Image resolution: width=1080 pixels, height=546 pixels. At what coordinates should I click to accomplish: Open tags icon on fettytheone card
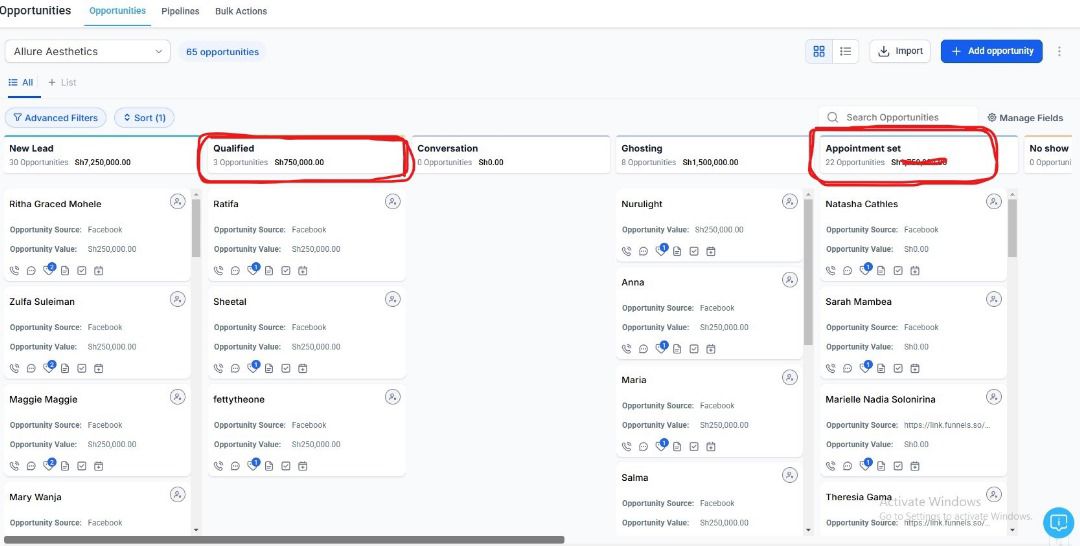coord(252,465)
